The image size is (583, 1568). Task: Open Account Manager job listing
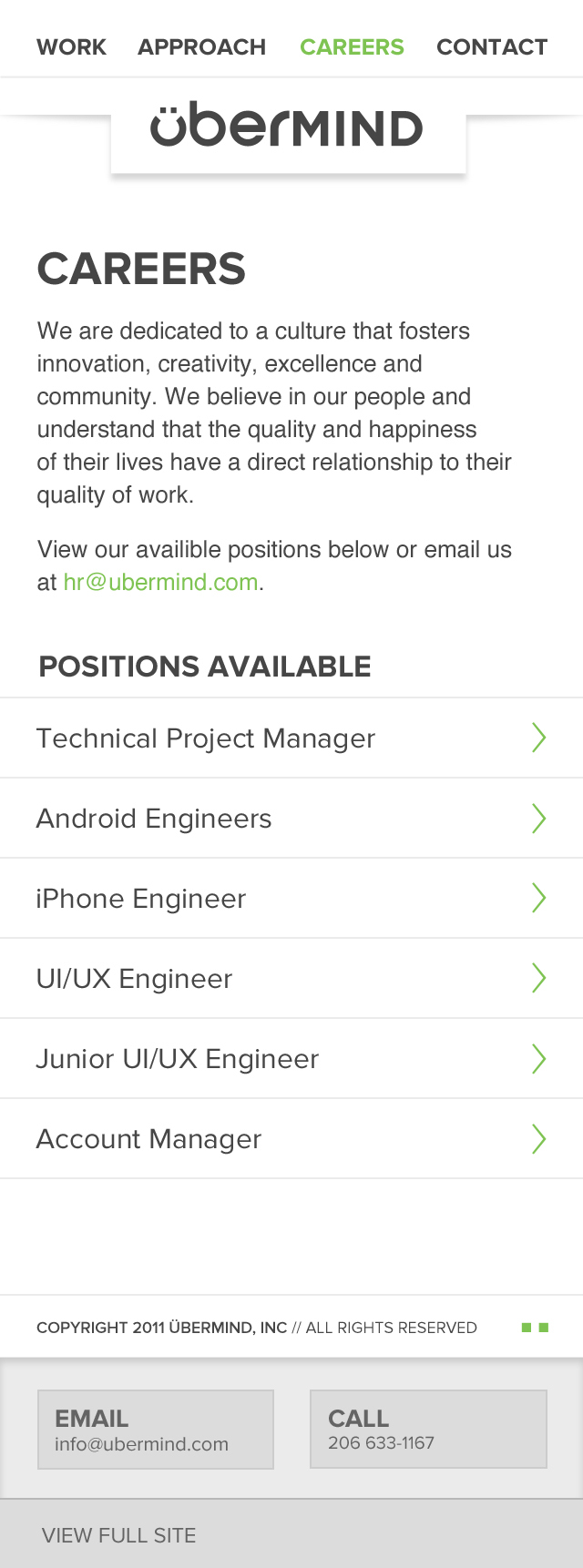[x=291, y=1138]
